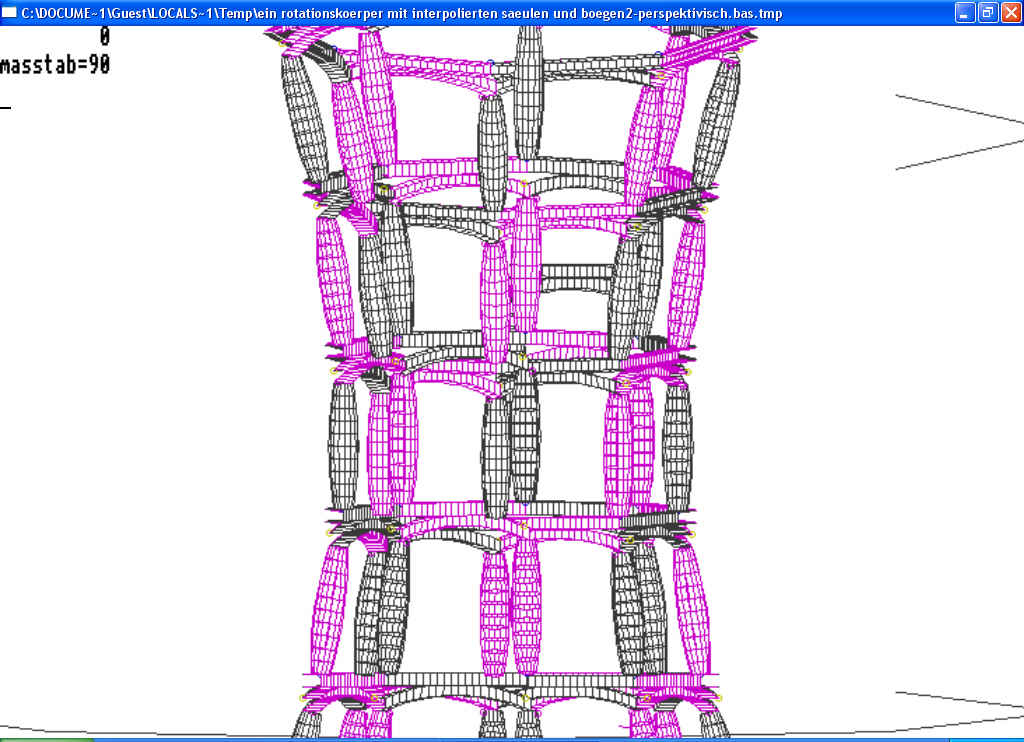Click the Start button sliver on the taskbar
This screenshot has height=742, width=1024.
(x=47, y=740)
